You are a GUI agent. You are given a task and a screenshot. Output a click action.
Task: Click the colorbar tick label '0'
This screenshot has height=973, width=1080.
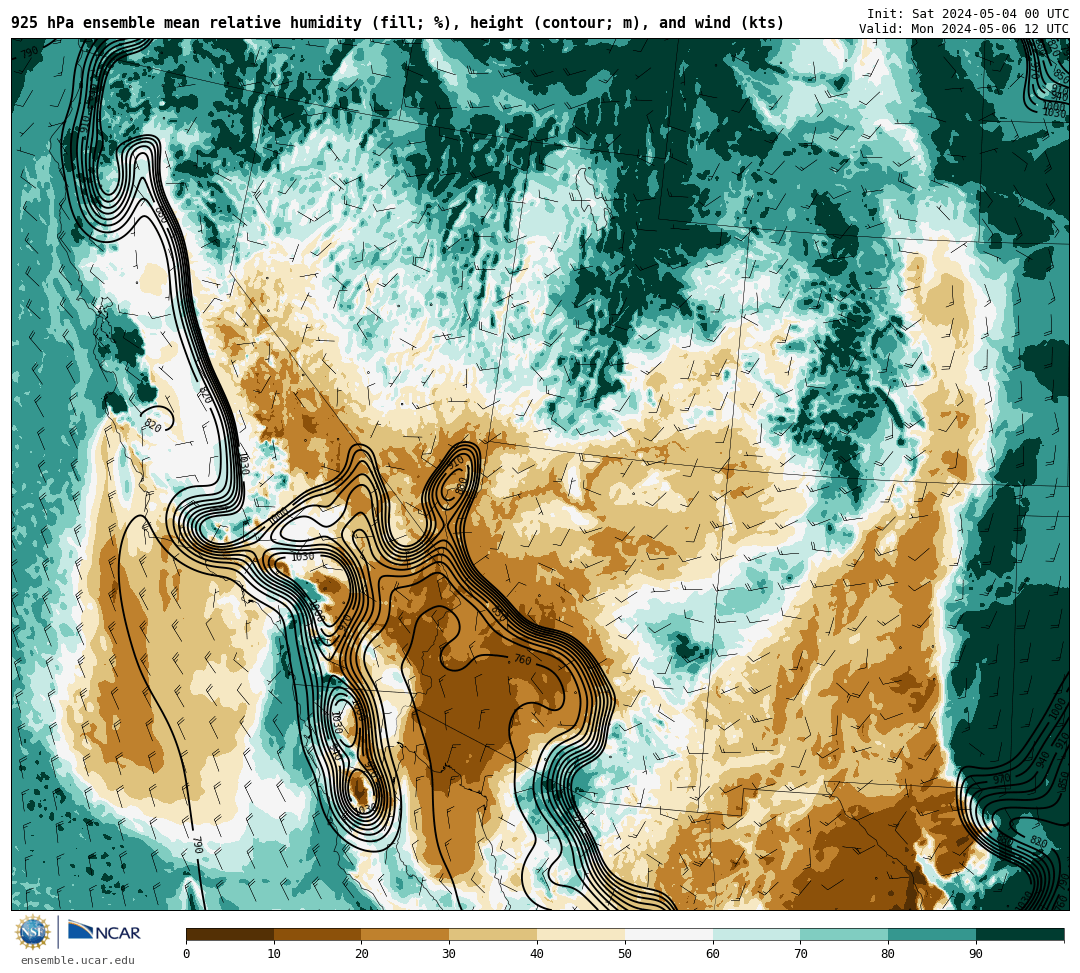[186, 954]
